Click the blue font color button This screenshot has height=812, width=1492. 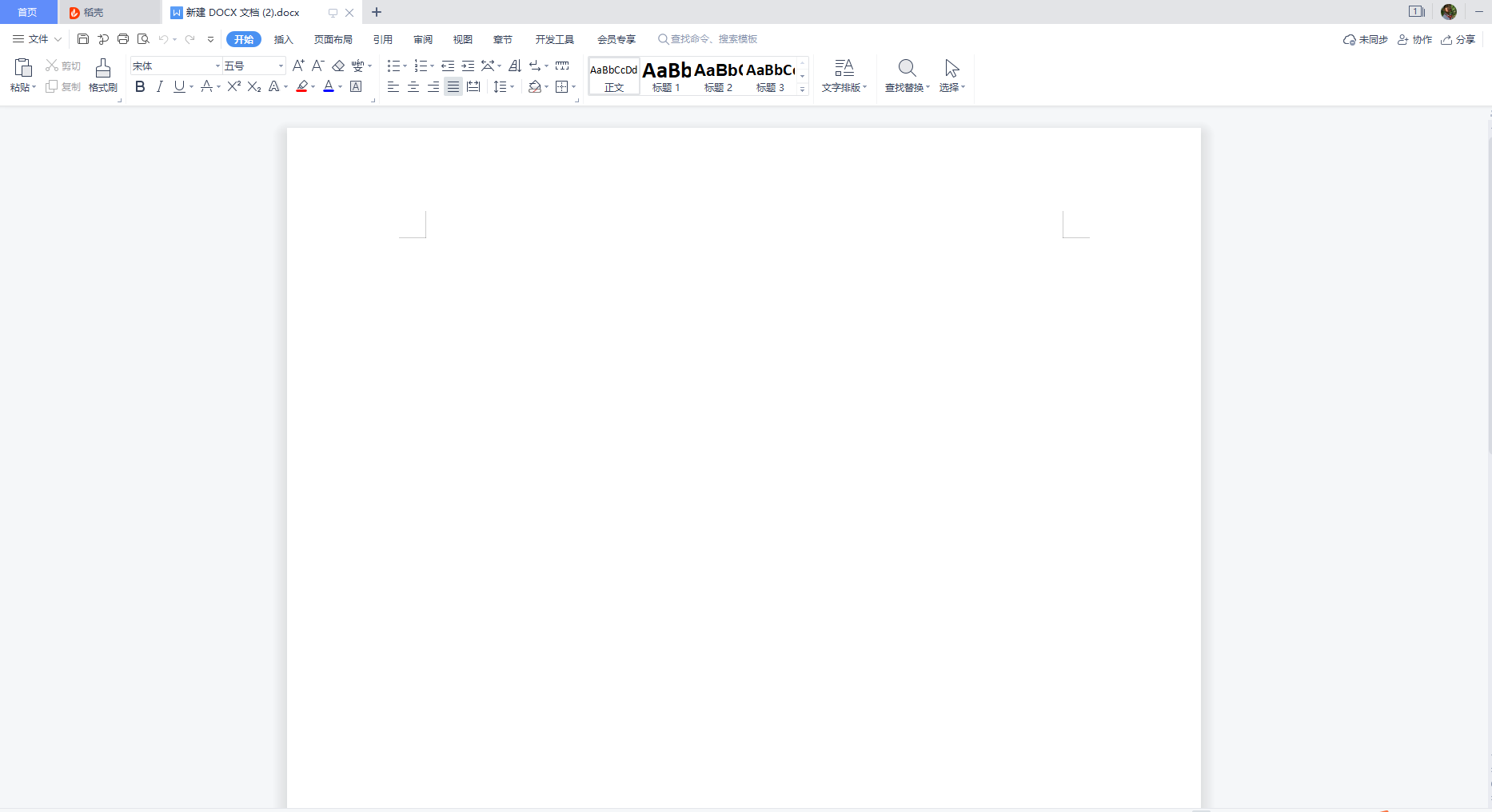329,86
